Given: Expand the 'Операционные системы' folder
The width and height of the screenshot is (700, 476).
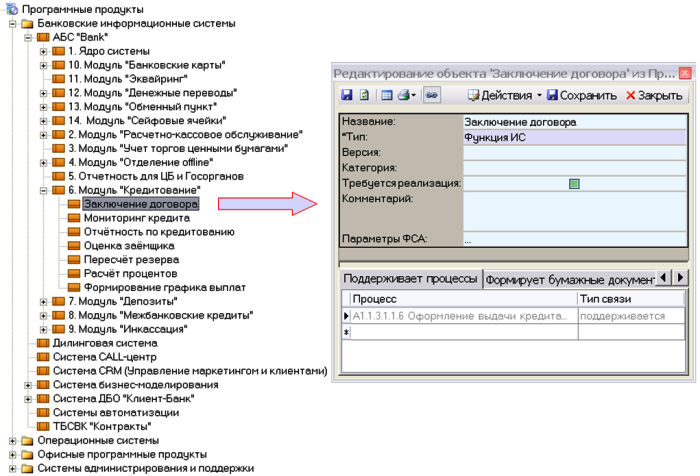Looking at the screenshot, I should pyautogui.click(x=11, y=440).
